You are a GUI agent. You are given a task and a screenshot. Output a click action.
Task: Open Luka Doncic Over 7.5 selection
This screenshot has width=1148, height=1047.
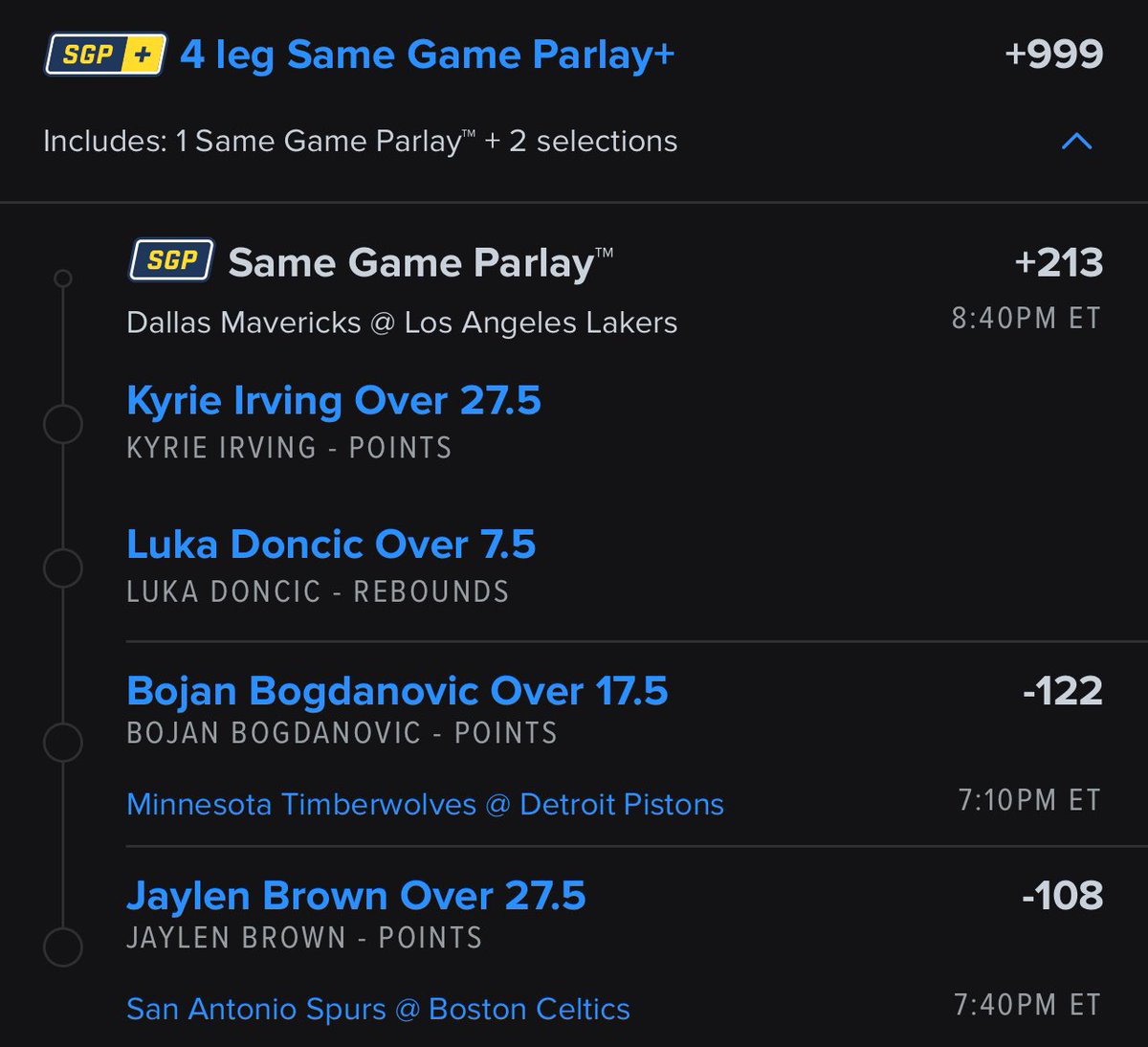tap(331, 544)
